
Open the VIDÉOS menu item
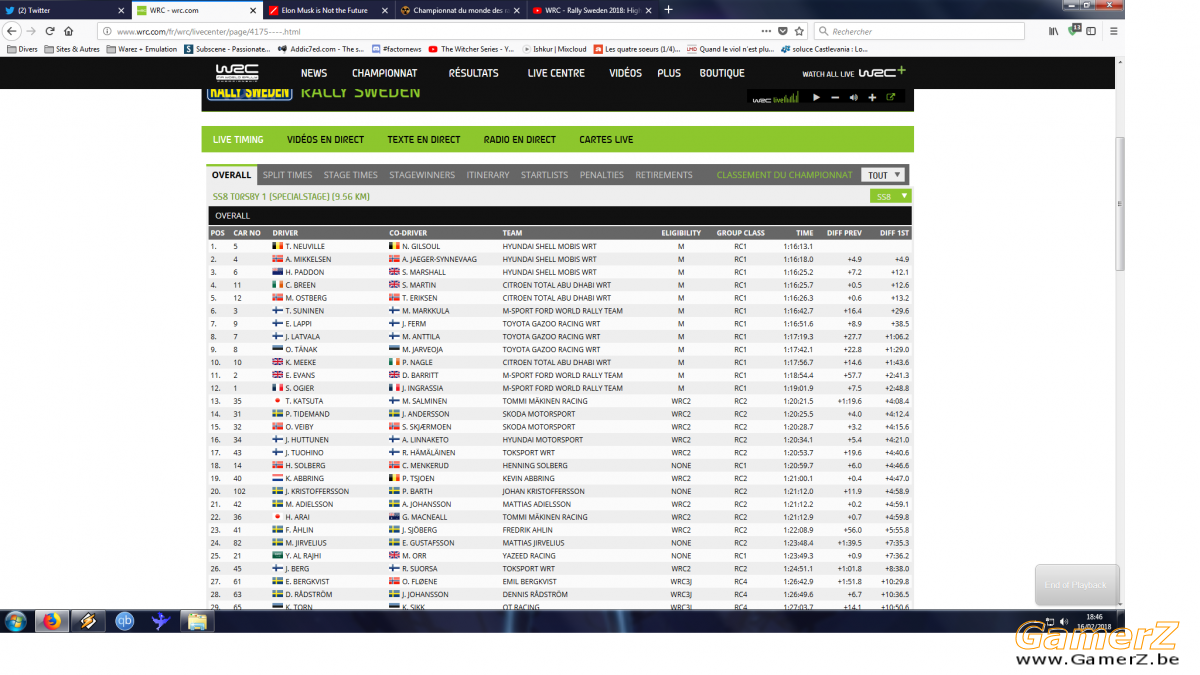(x=626, y=73)
